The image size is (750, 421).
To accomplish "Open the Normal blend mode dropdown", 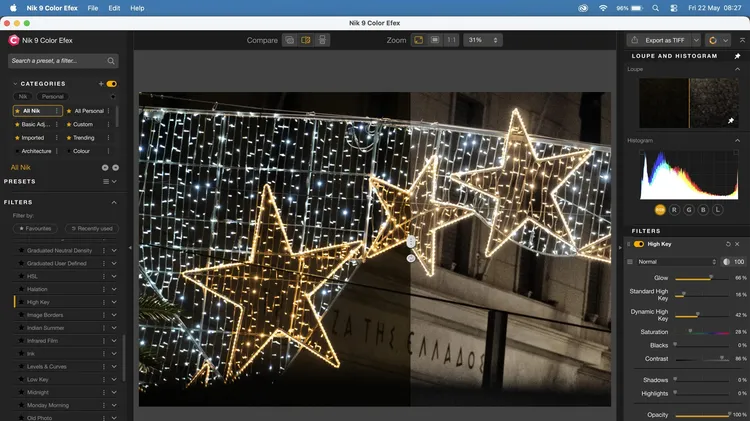I will click(x=677, y=262).
